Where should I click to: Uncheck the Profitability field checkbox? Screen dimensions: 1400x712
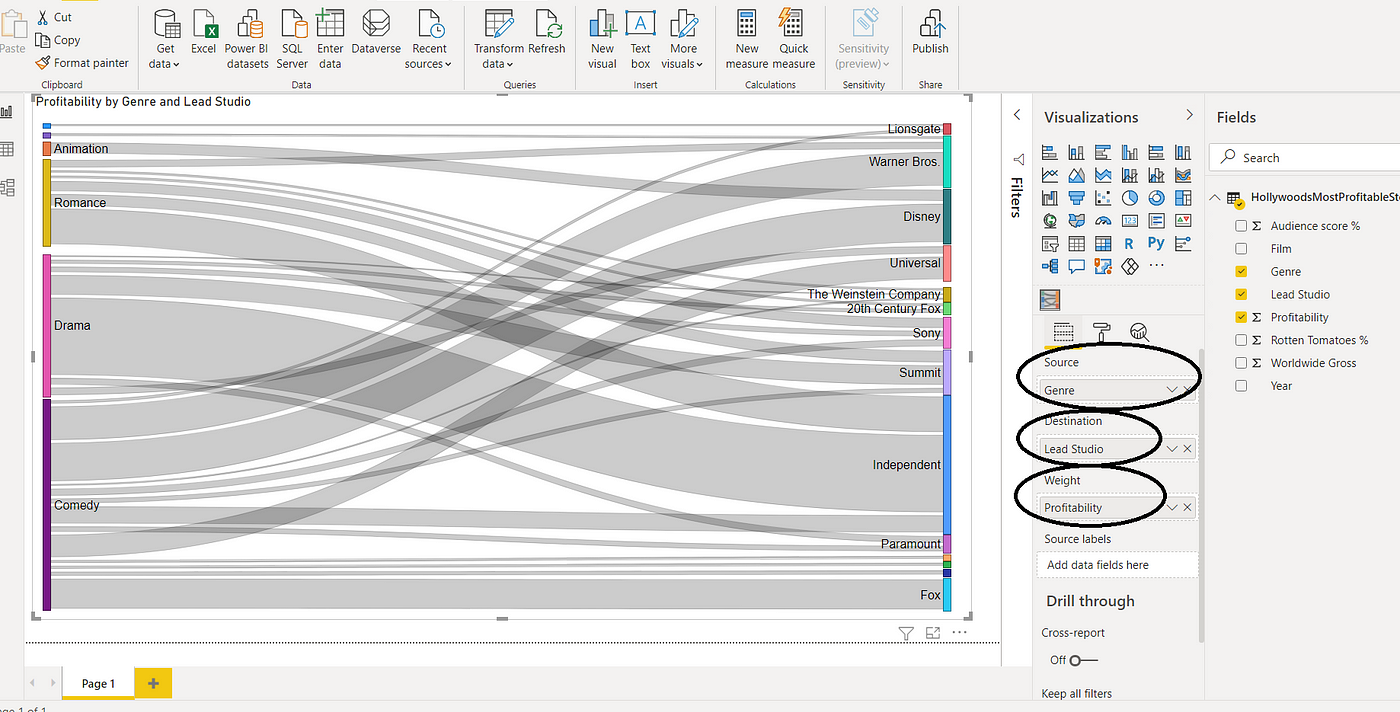(x=1241, y=317)
